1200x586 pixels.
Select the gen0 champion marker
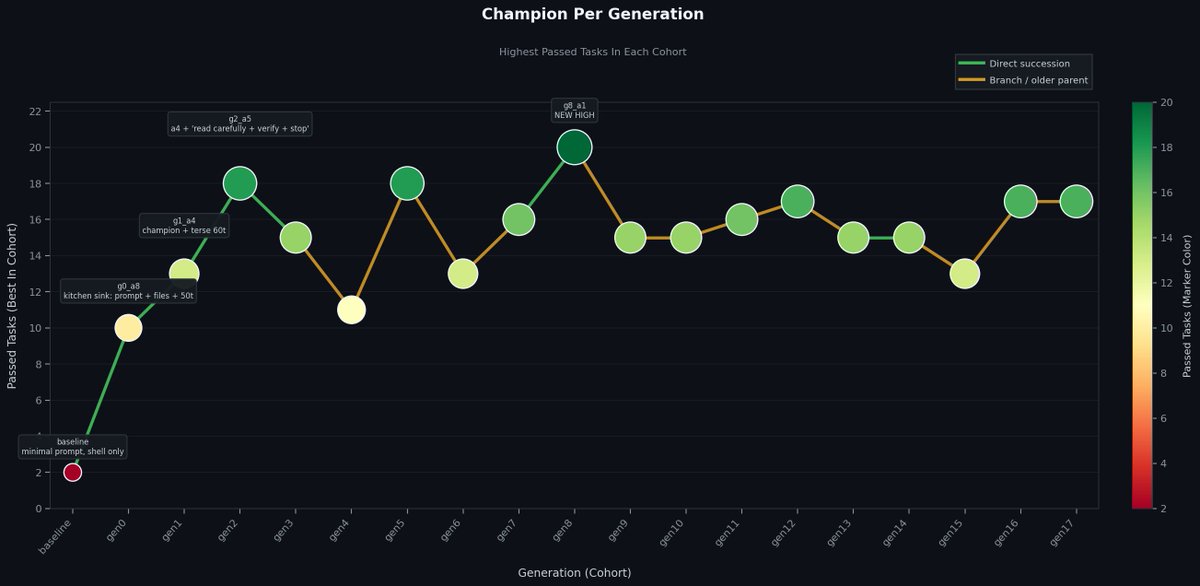tap(128, 327)
